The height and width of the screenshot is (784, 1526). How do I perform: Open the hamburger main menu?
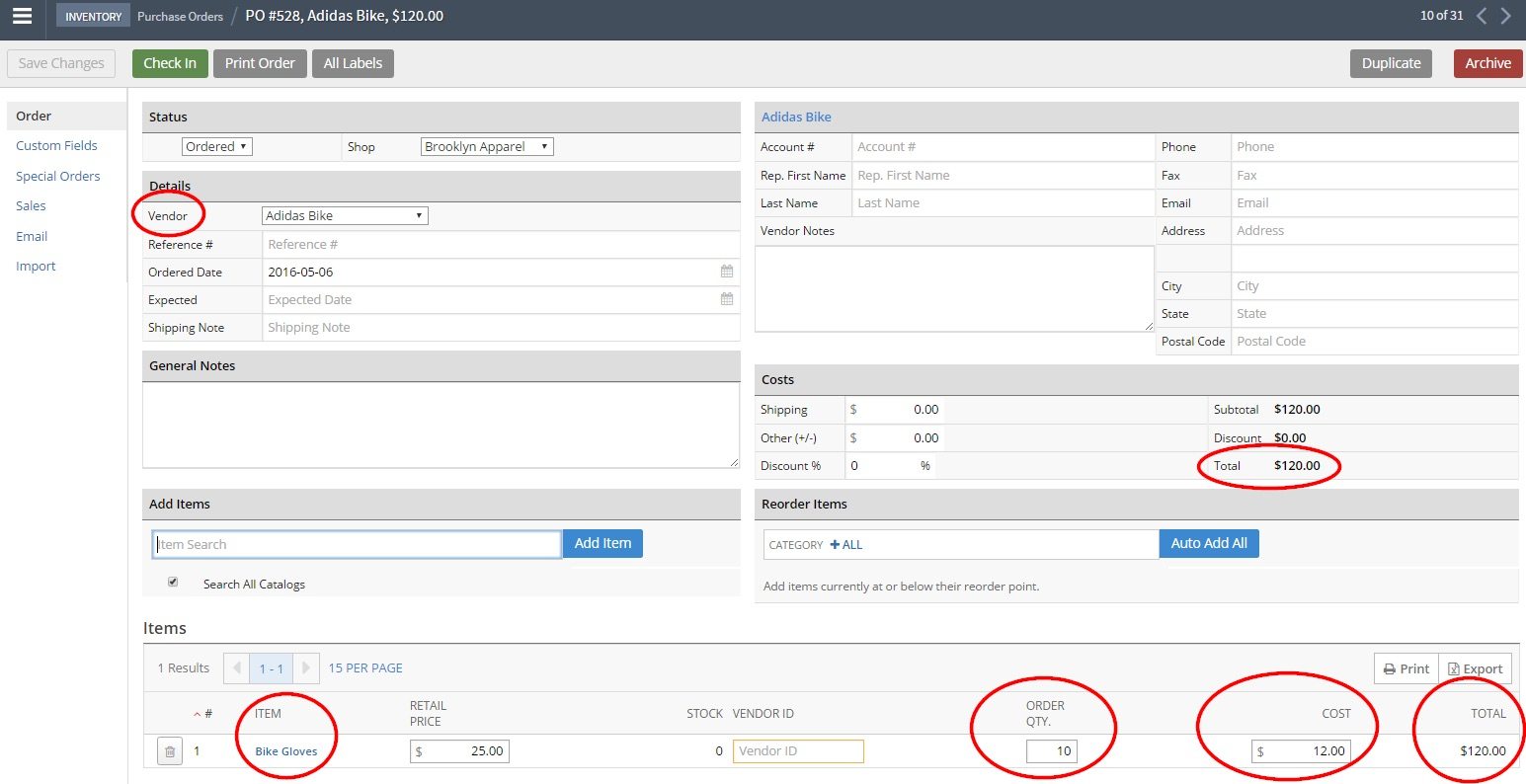point(22,16)
